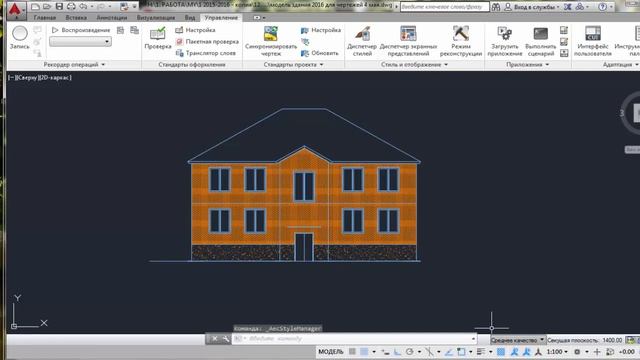Open the AutoCAD application menu logo

tap(16, 10)
